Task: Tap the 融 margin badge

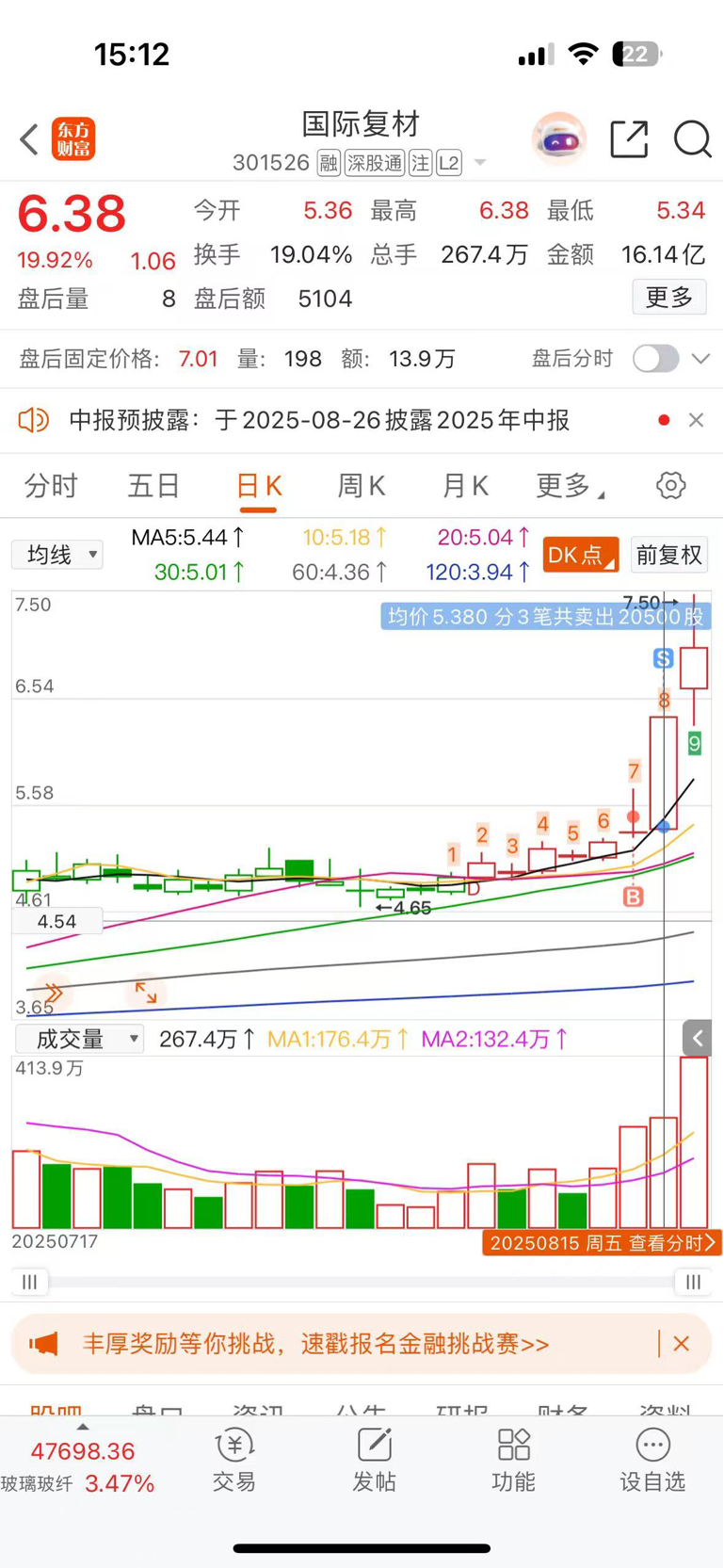Action: coord(328,163)
